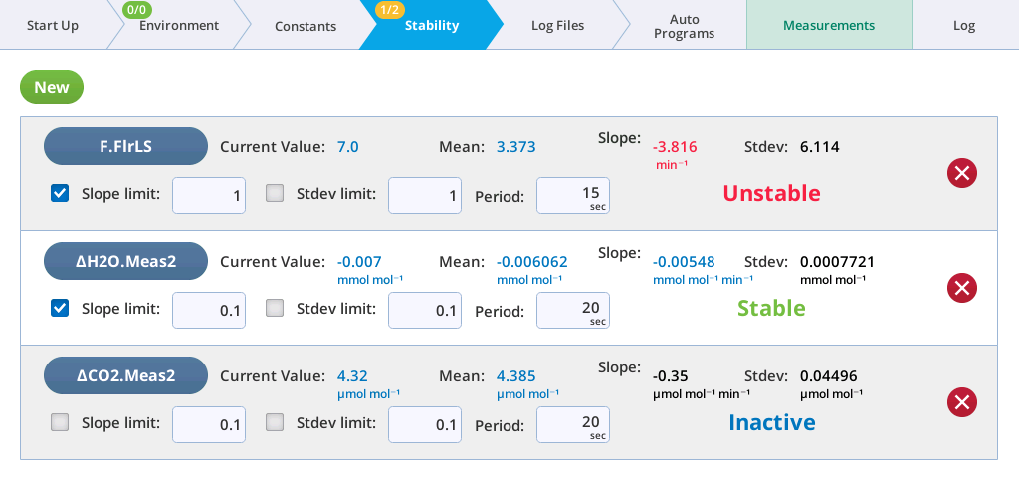The height and width of the screenshot is (485, 1019).
Task: Click the F.FlrLS variable button
Action: click(125, 147)
